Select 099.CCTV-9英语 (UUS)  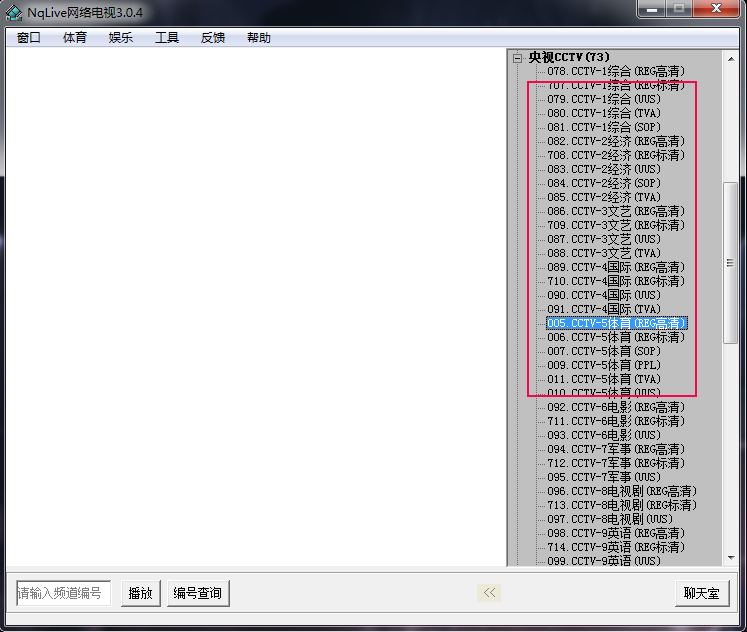[604, 561]
